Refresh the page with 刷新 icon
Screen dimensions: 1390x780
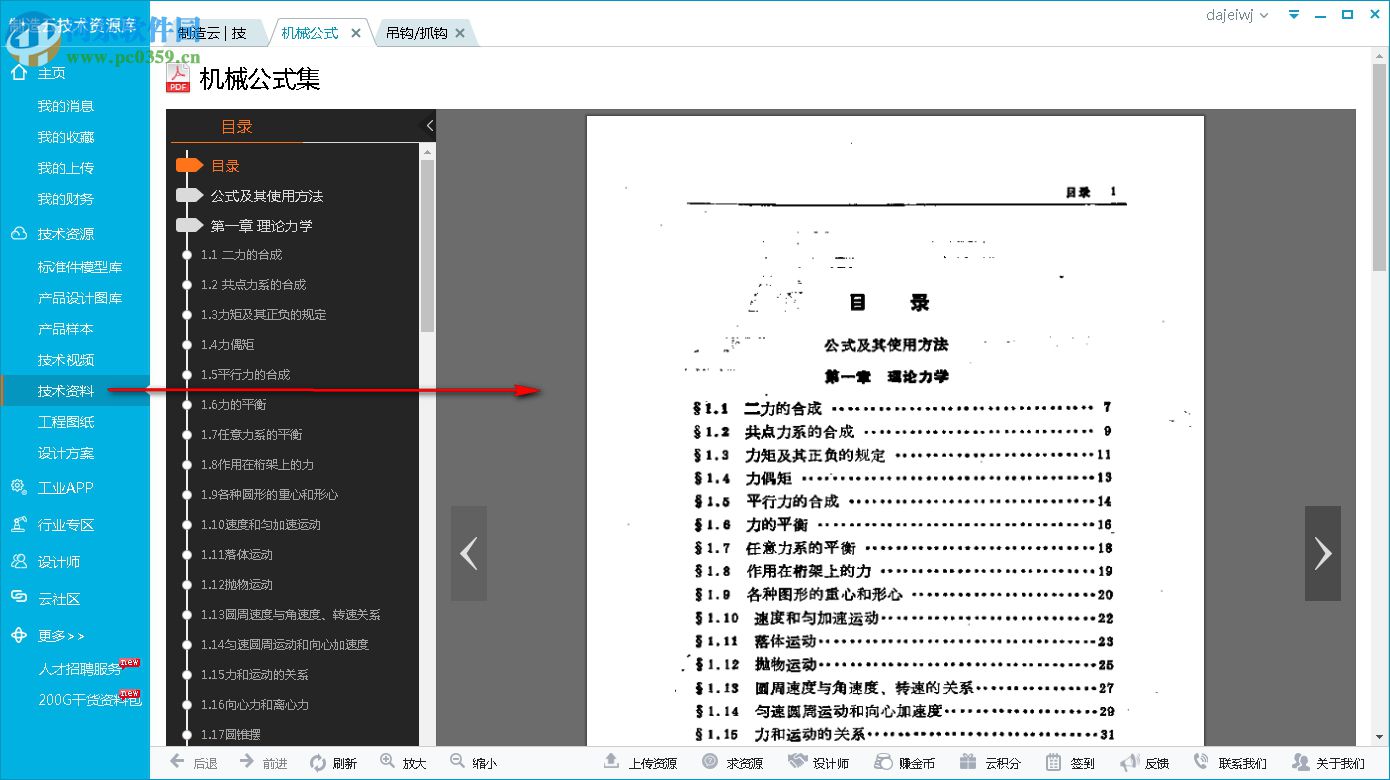[335, 761]
